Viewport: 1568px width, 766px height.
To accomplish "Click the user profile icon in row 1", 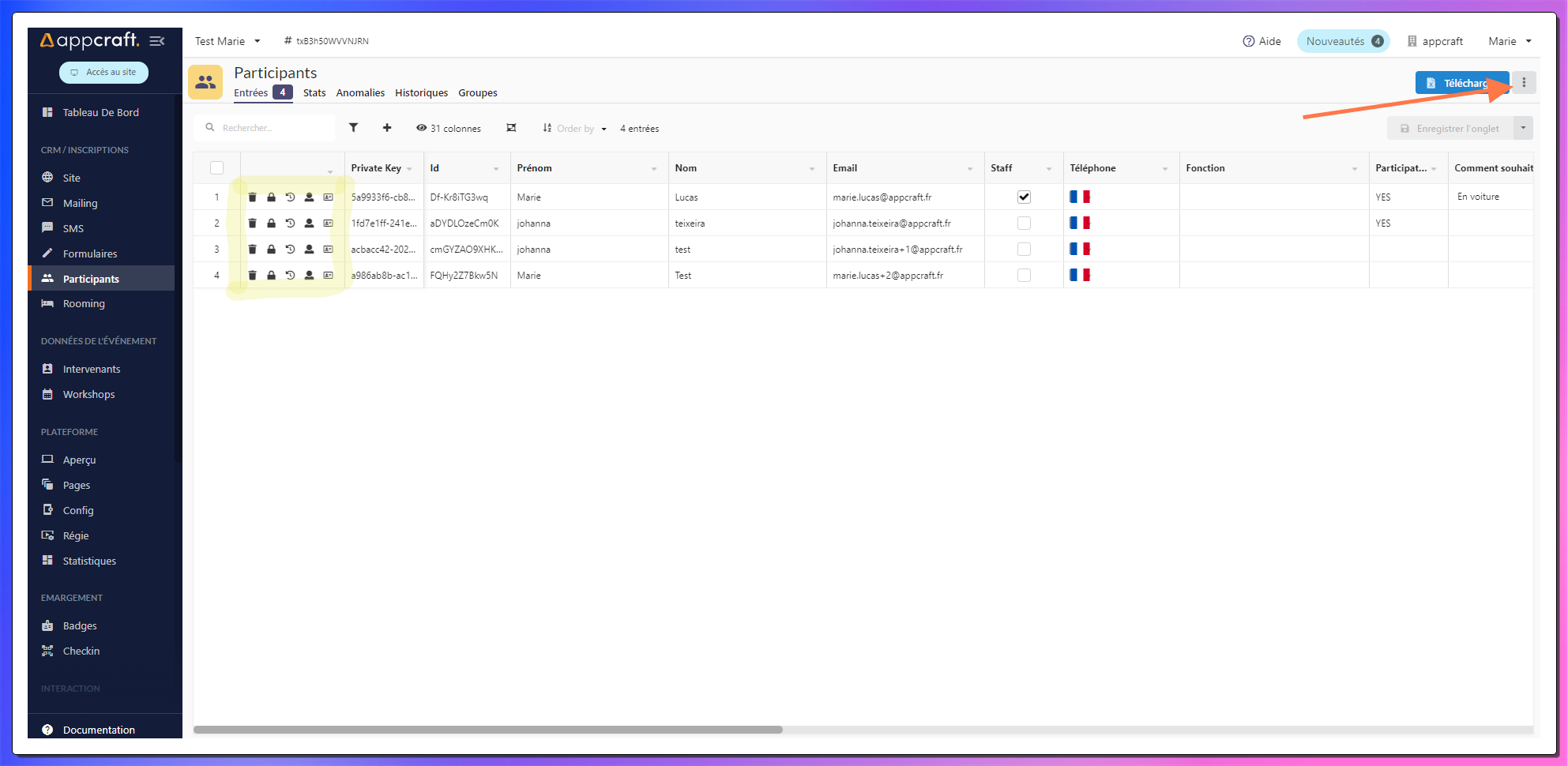I will (x=310, y=197).
